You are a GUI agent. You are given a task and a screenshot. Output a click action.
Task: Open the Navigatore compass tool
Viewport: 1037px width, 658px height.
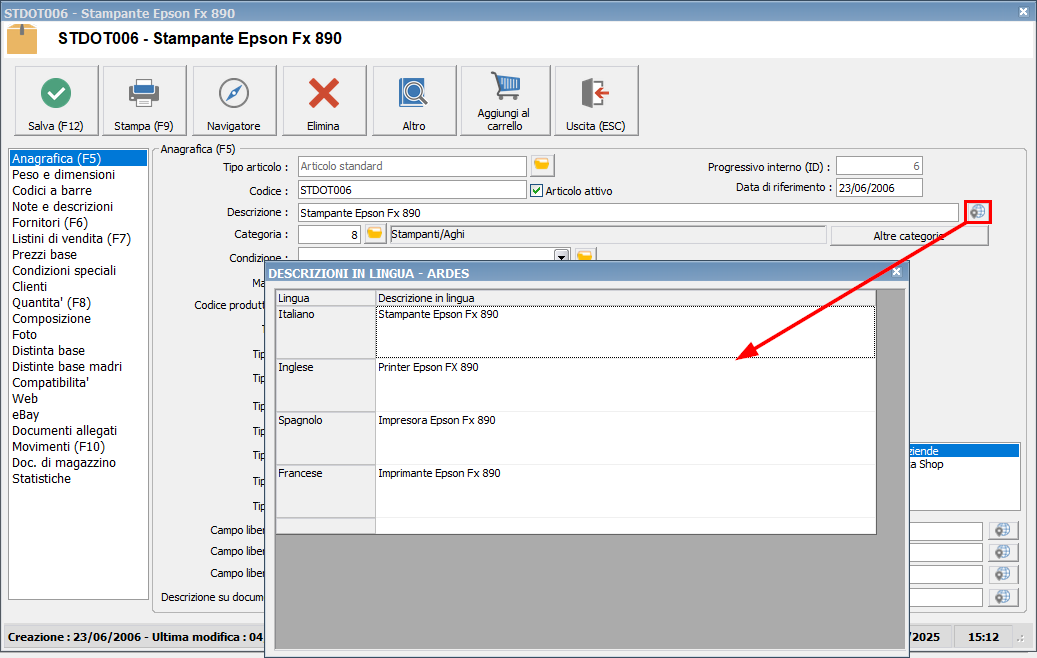pos(233,94)
